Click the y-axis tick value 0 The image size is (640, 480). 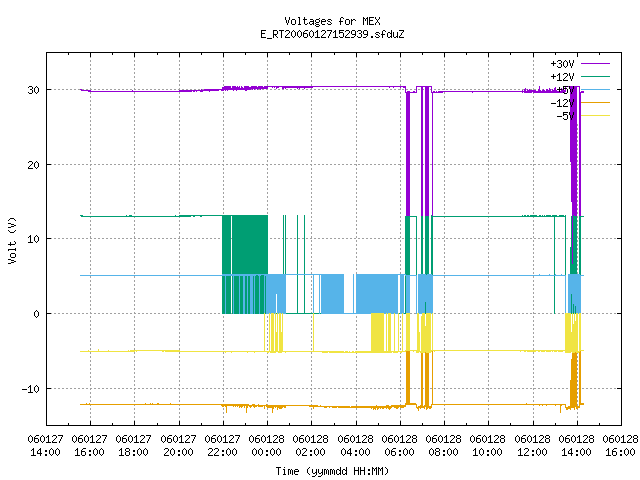tap(36, 314)
